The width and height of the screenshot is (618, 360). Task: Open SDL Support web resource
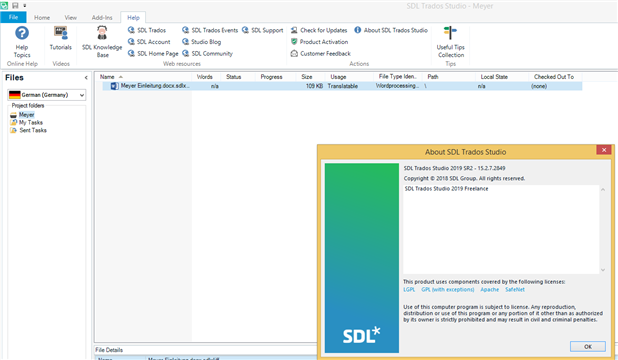(262, 30)
